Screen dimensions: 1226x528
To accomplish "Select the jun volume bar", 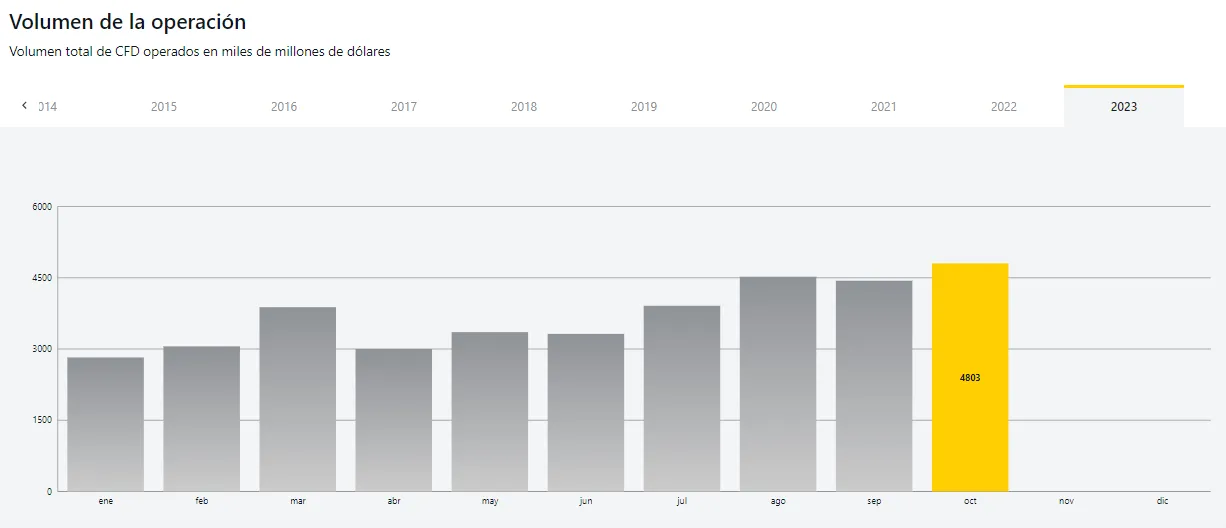I will tap(586, 413).
